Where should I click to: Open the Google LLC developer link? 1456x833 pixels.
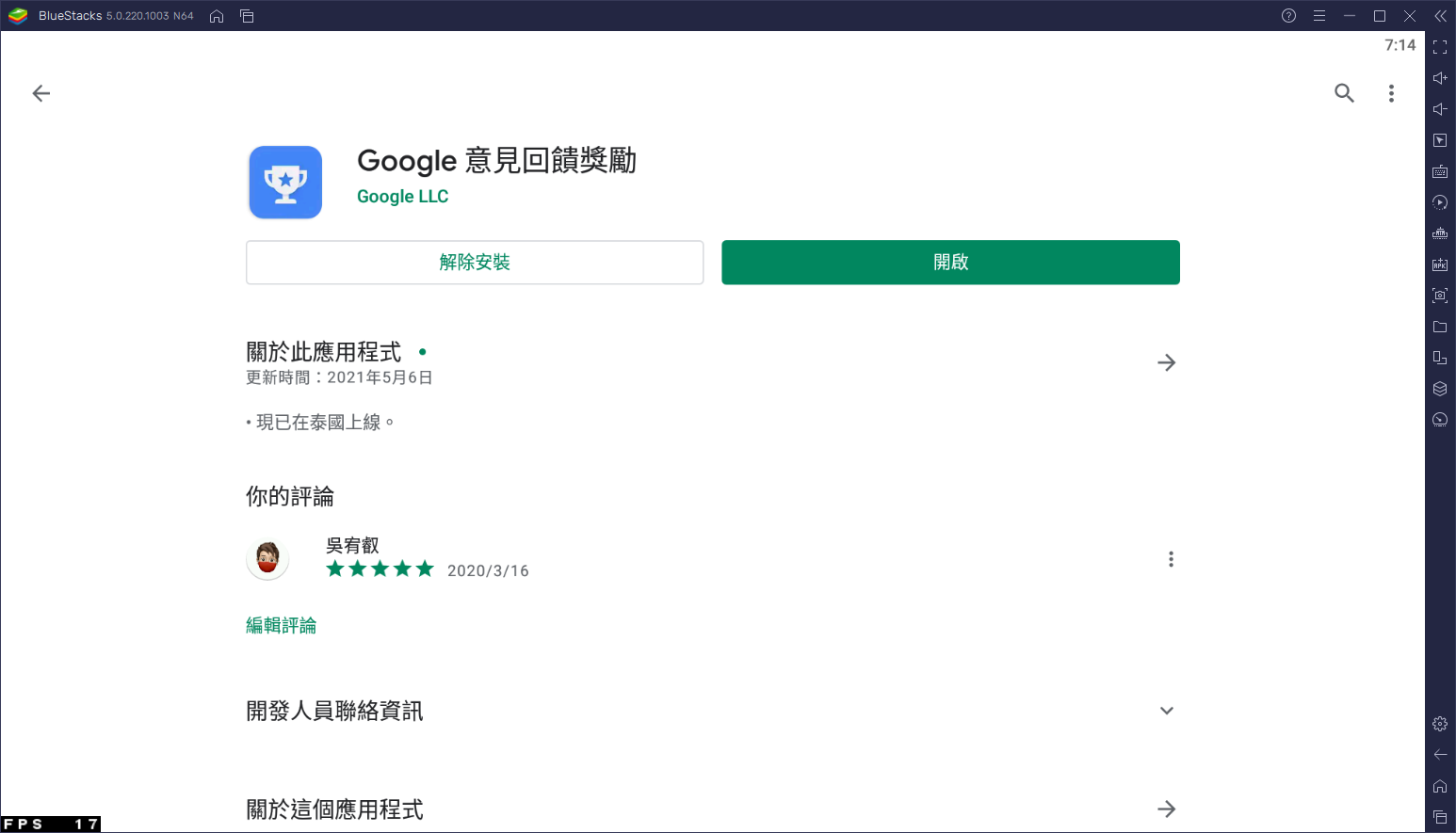pyautogui.click(x=402, y=197)
